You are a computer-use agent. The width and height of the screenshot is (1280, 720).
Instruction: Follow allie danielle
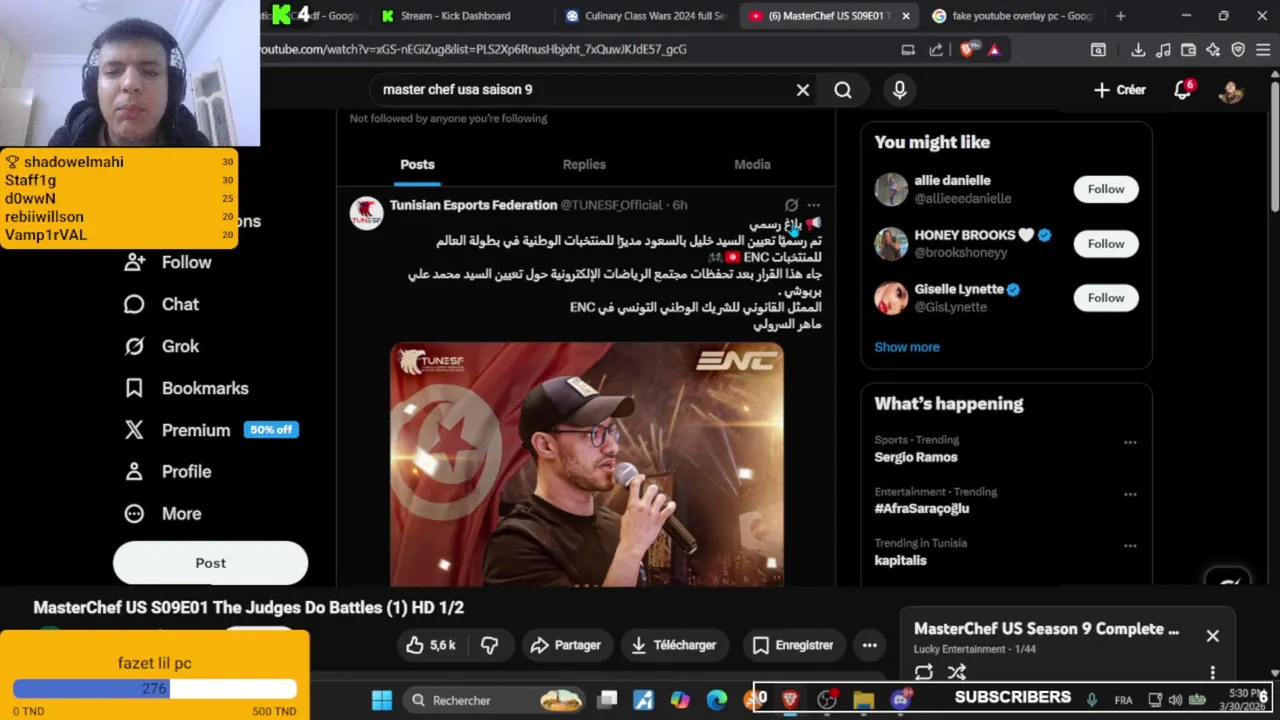coord(1106,189)
